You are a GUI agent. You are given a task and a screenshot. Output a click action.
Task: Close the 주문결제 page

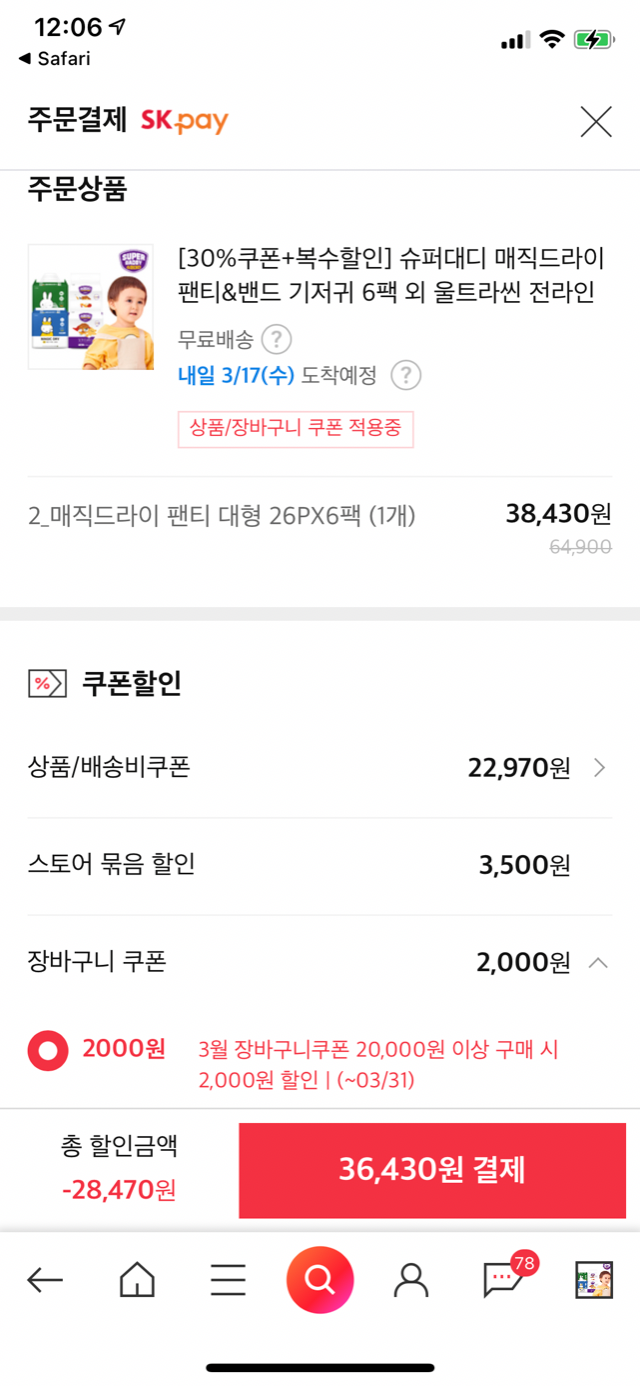pyautogui.click(x=596, y=122)
